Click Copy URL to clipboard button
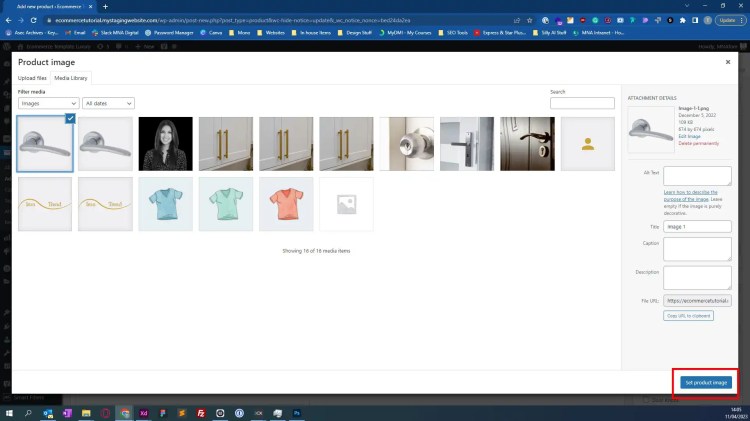 688,316
